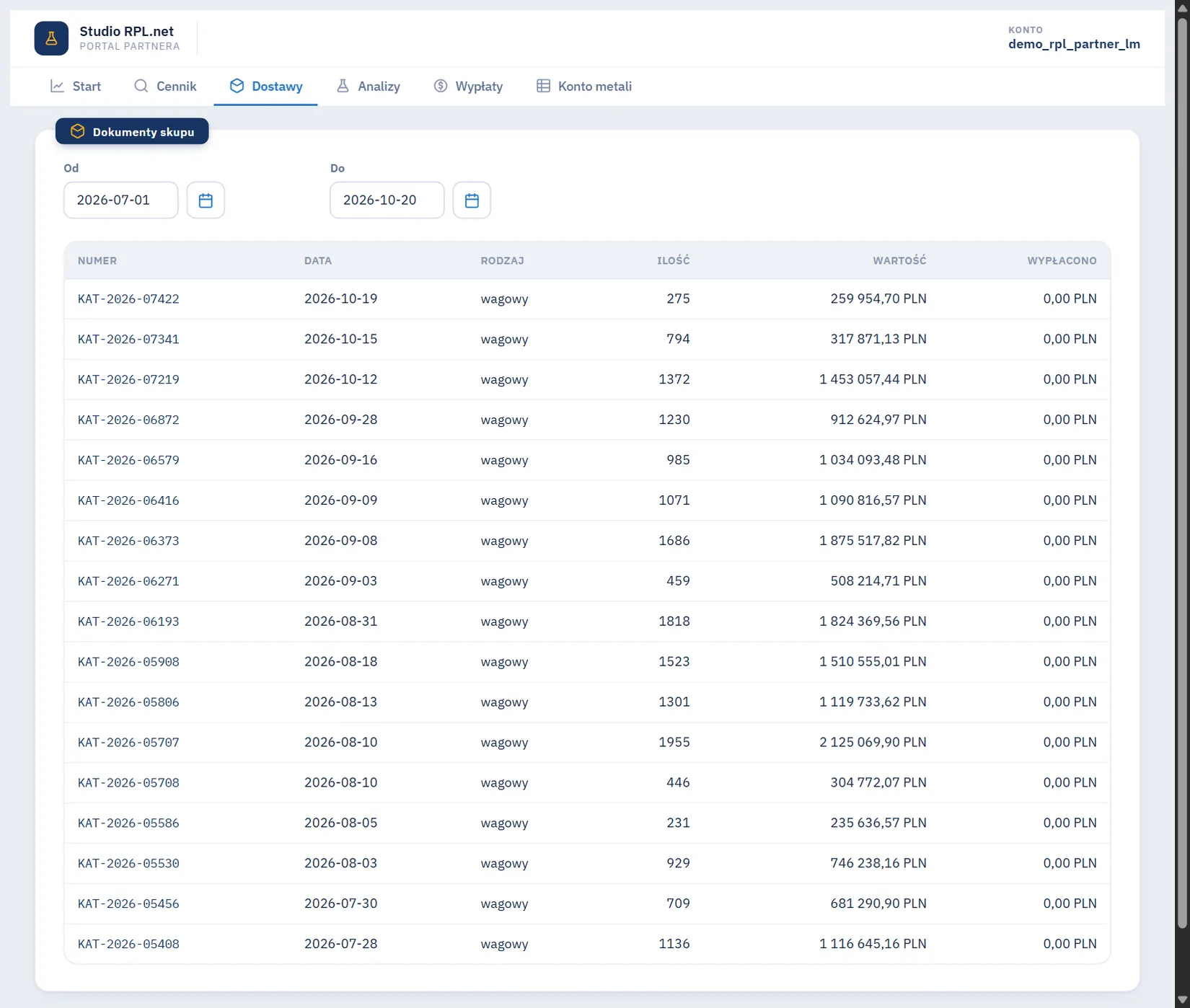This screenshot has width=1190, height=1008.
Task: Click value 1 875 517,82 PLN
Action: point(873,541)
